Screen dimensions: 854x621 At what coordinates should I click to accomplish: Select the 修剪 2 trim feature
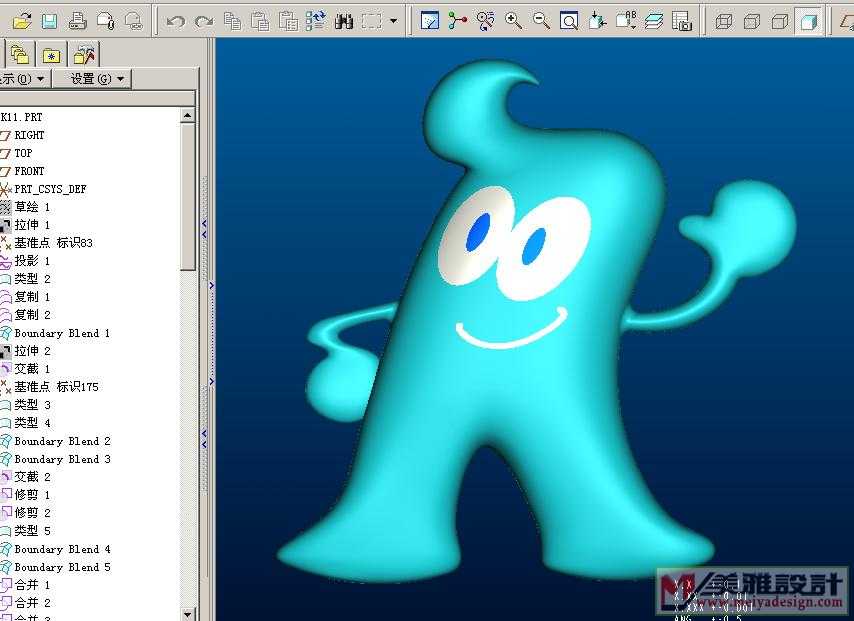coord(32,513)
